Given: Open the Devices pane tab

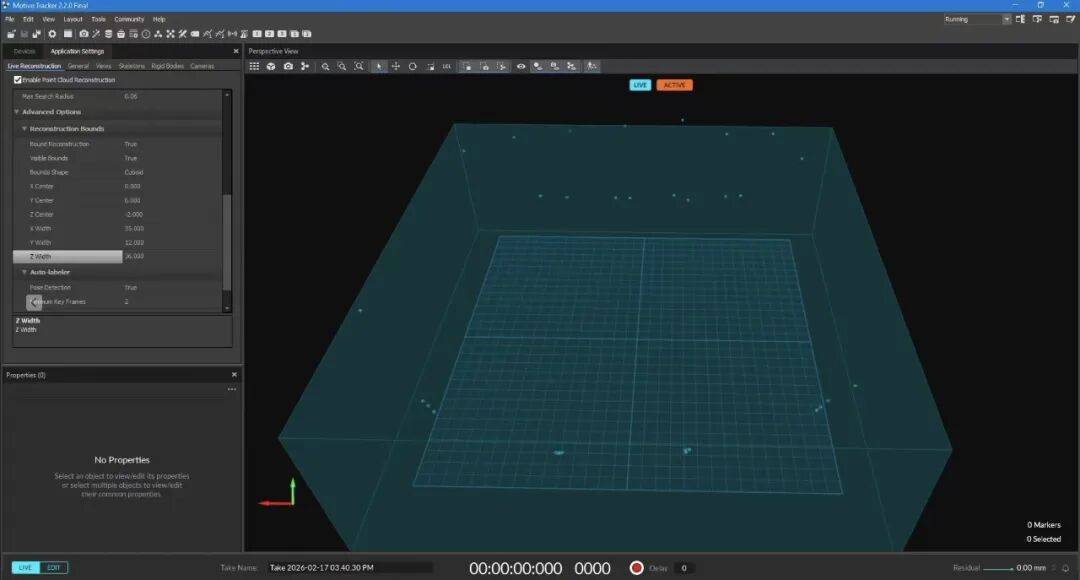Looking at the screenshot, I should coord(24,51).
